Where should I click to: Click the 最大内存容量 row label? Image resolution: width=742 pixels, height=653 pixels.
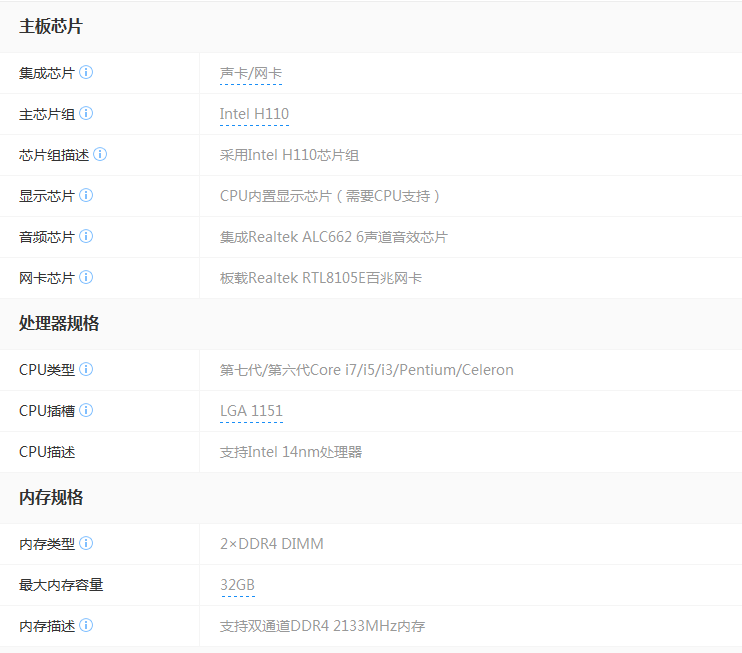61,585
